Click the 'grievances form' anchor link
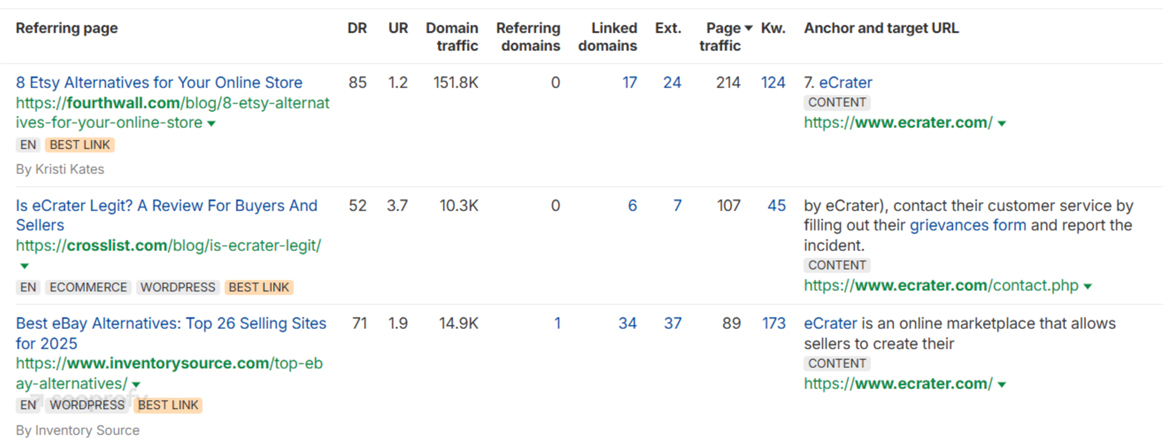Image resolution: width=1176 pixels, height=444 pixels. tap(968, 225)
